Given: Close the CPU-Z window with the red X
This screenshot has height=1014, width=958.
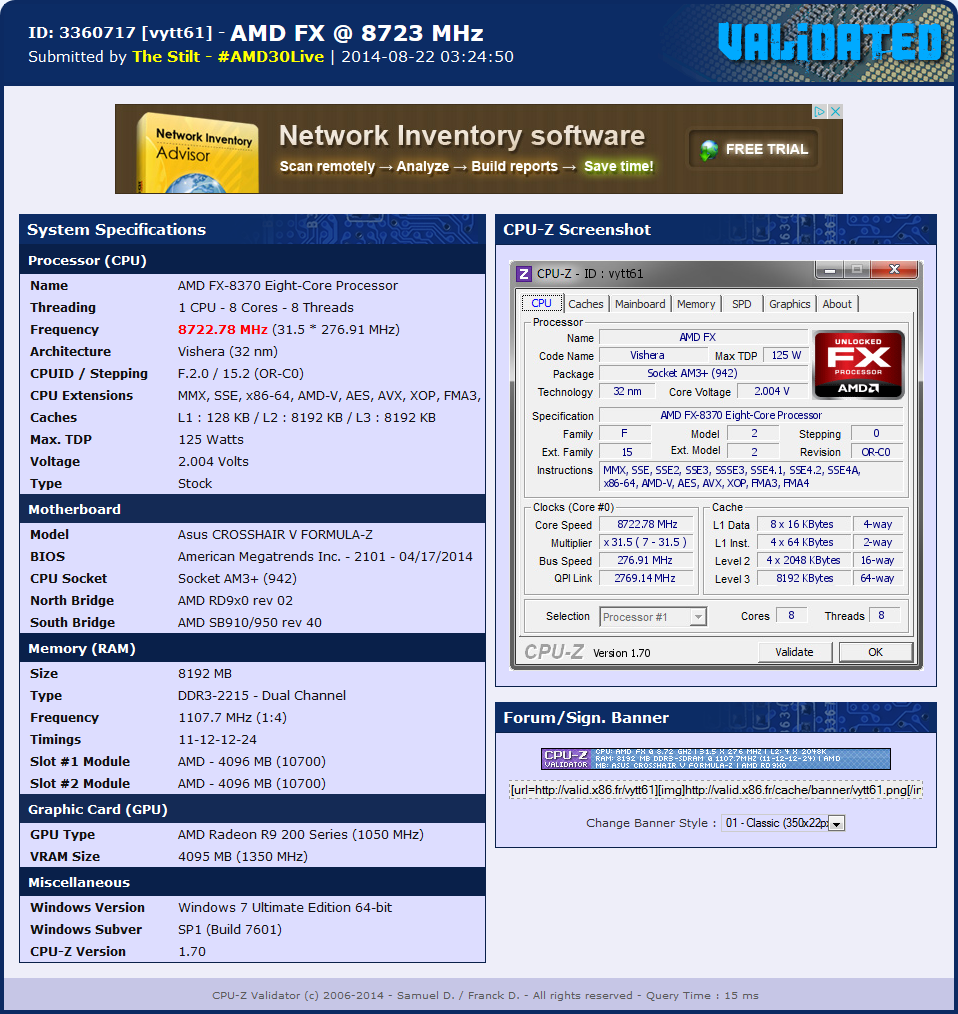Looking at the screenshot, I should point(894,270).
